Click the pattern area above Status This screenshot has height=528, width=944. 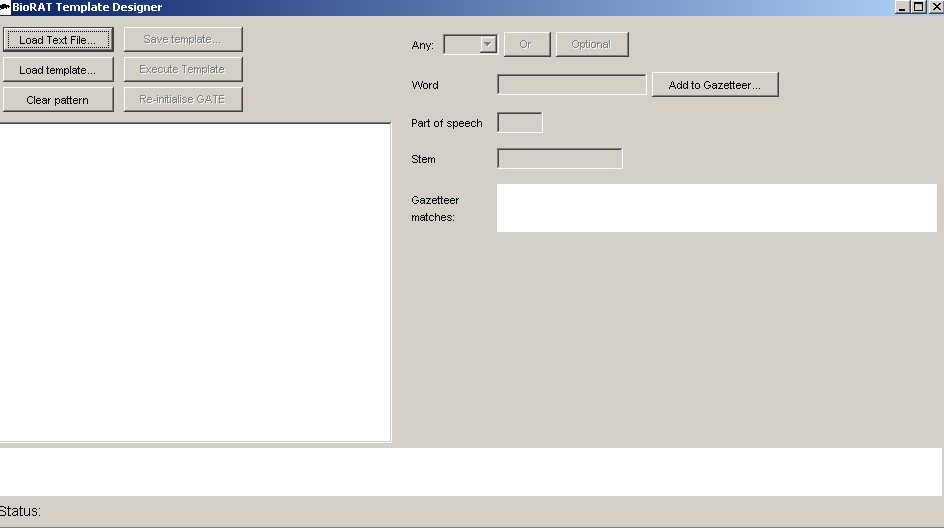[x=471, y=472]
